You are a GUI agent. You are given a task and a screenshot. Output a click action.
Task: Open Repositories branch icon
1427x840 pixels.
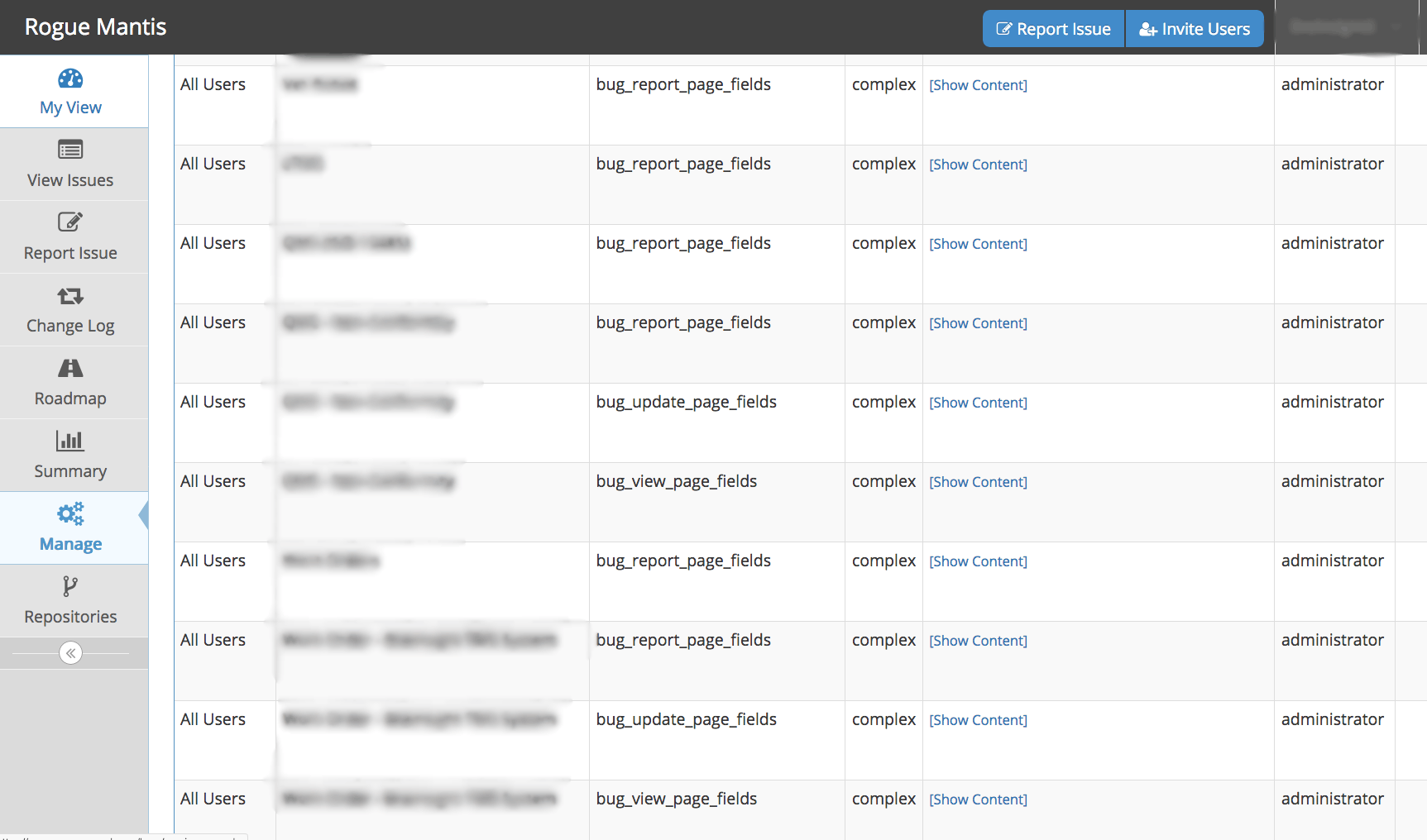pos(70,586)
